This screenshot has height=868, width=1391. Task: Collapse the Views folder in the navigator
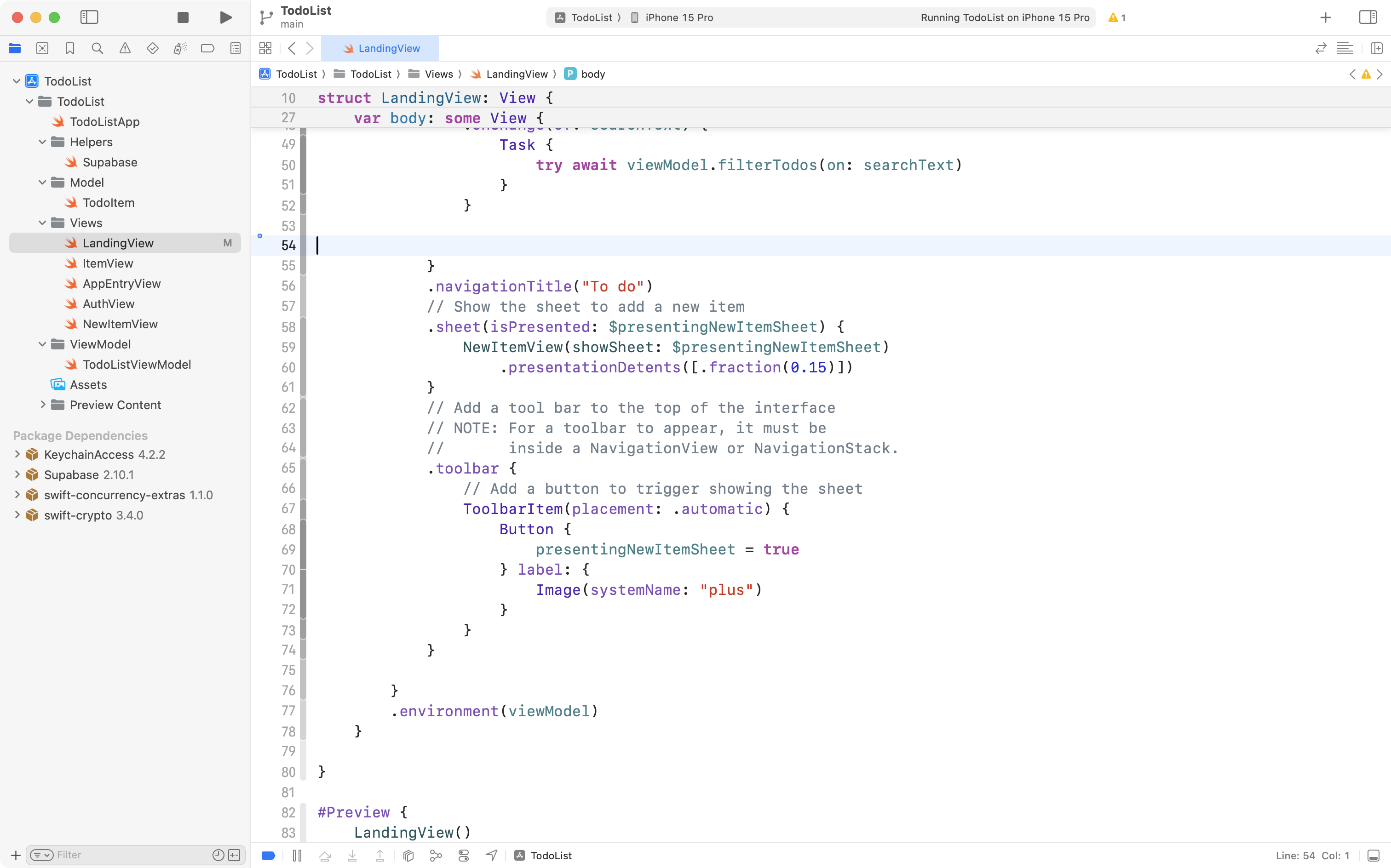point(42,223)
